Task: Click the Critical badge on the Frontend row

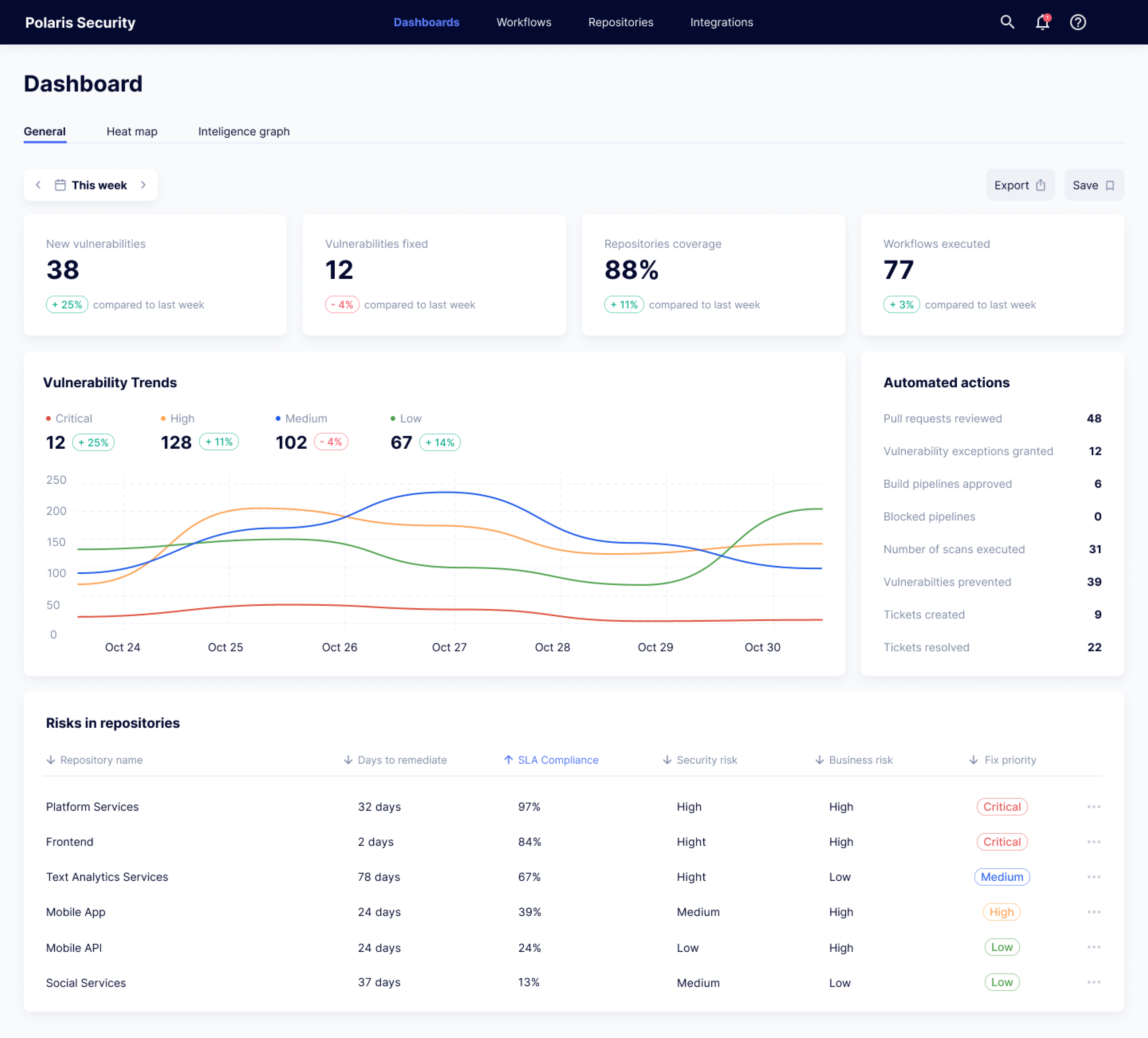Action: (1002, 842)
